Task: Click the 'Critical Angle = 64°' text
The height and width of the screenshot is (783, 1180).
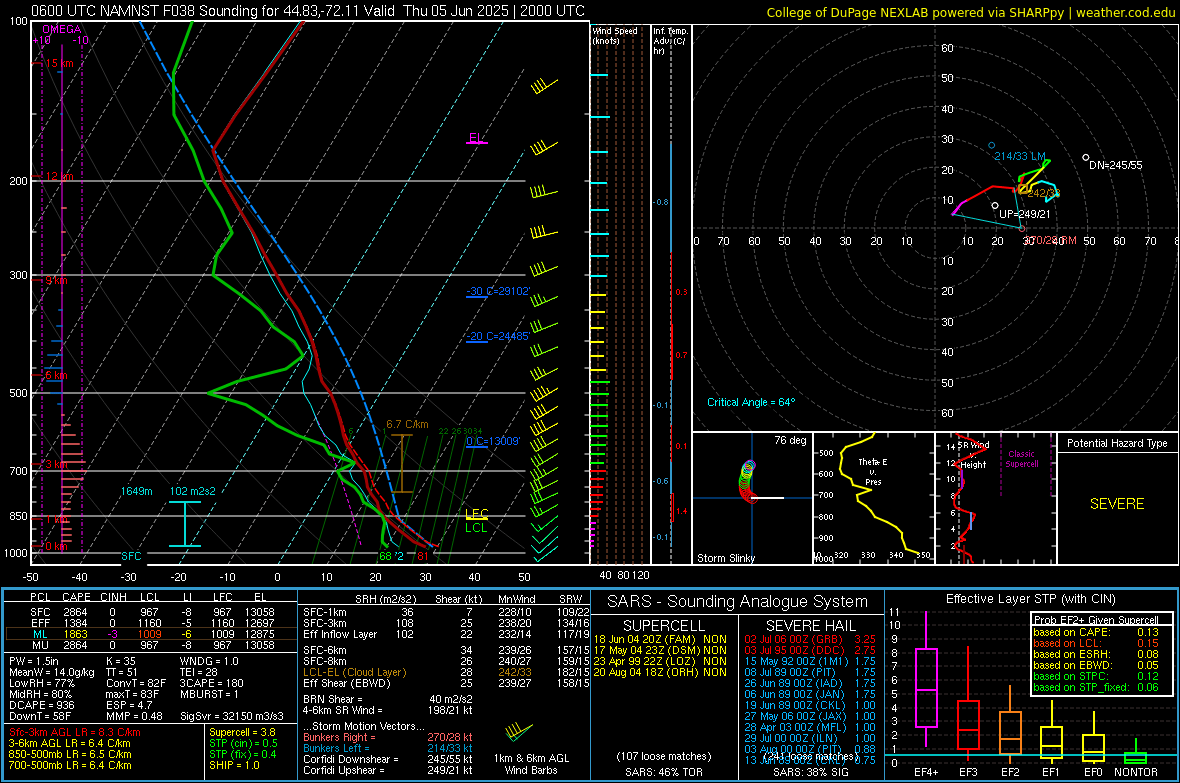Action: point(751,402)
